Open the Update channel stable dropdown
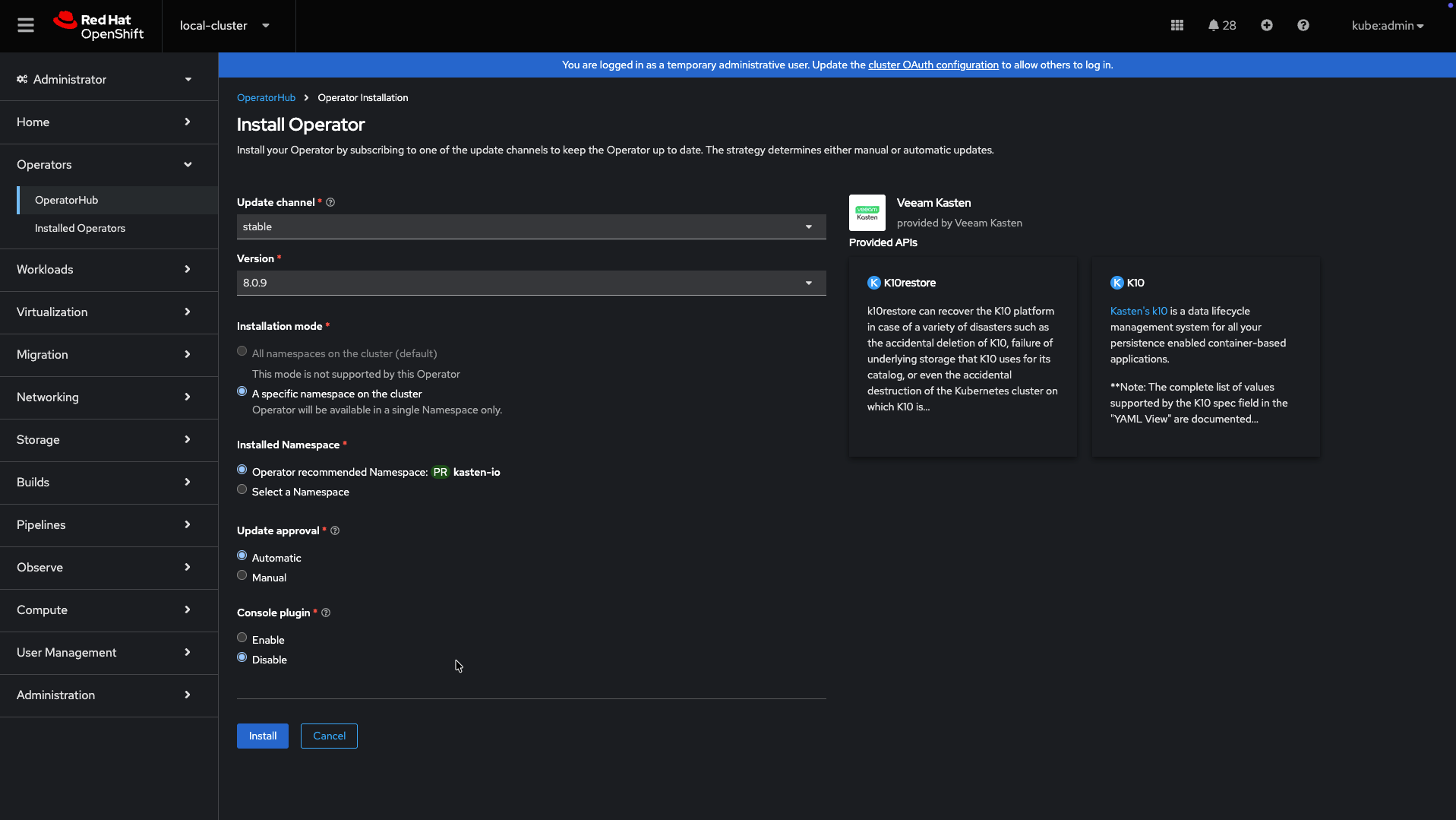The image size is (1456, 820). point(531,227)
